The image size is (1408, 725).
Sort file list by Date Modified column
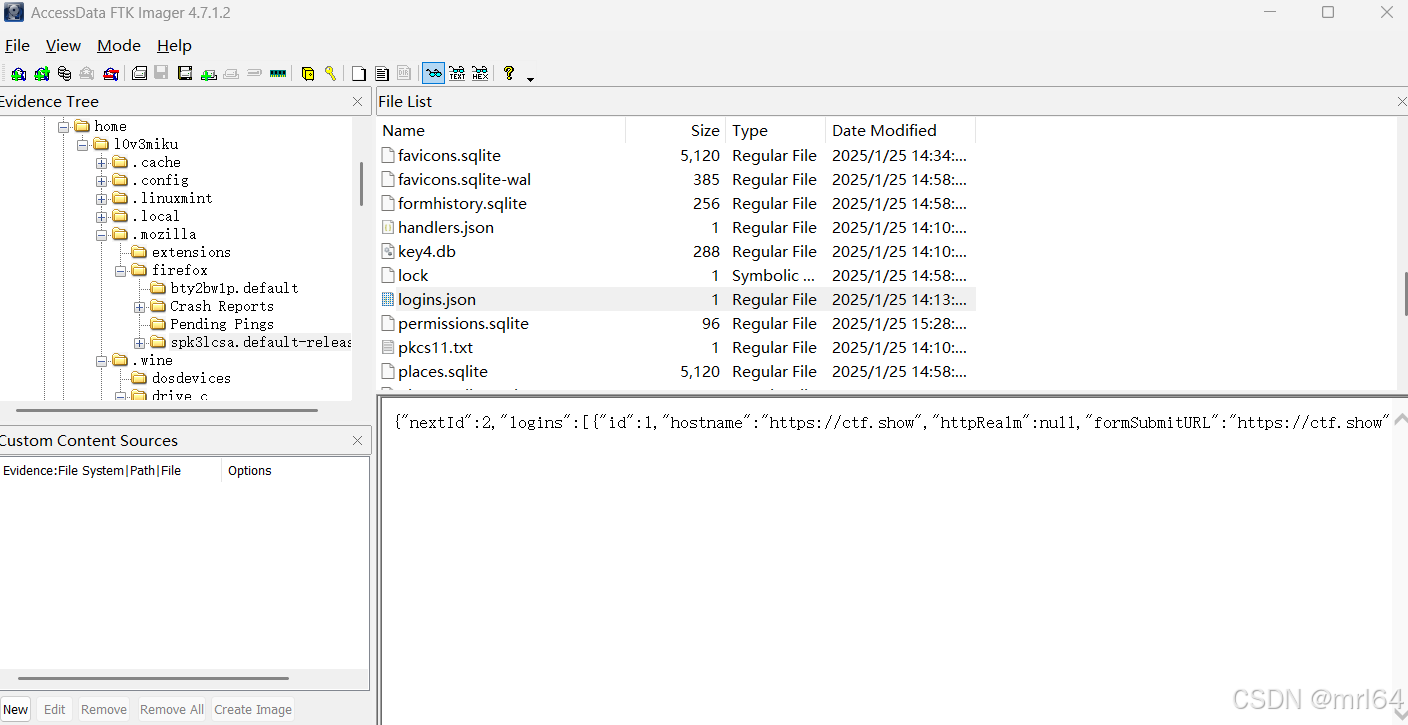pyautogui.click(x=901, y=130)
